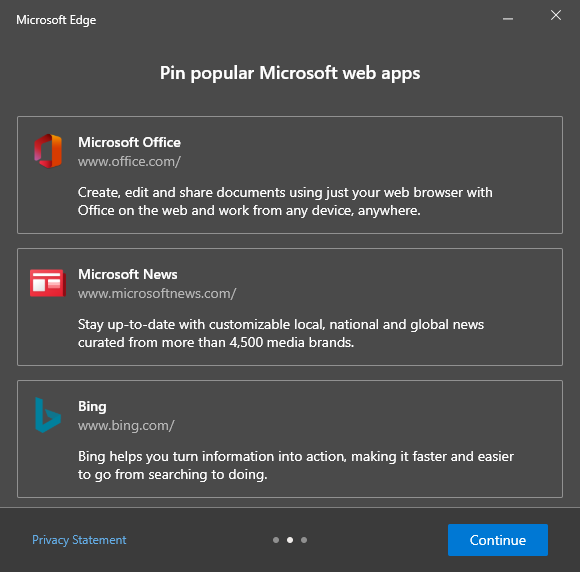The image size is (580, 572).
Task: Select the Microsoft Office app title
Action: 129,142
